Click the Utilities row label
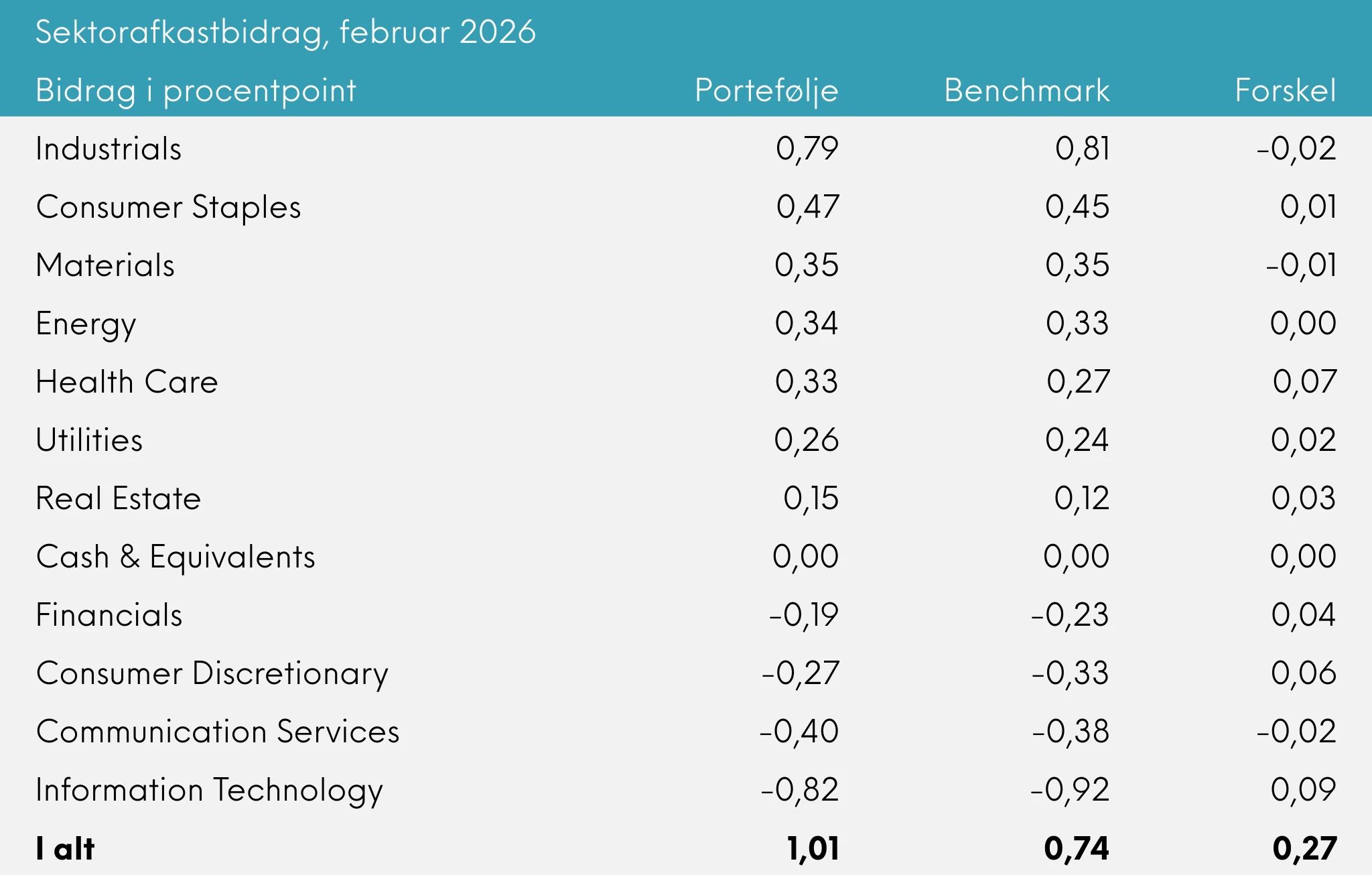This screenshot has width=1372, height=875. [x=89, y=440]
